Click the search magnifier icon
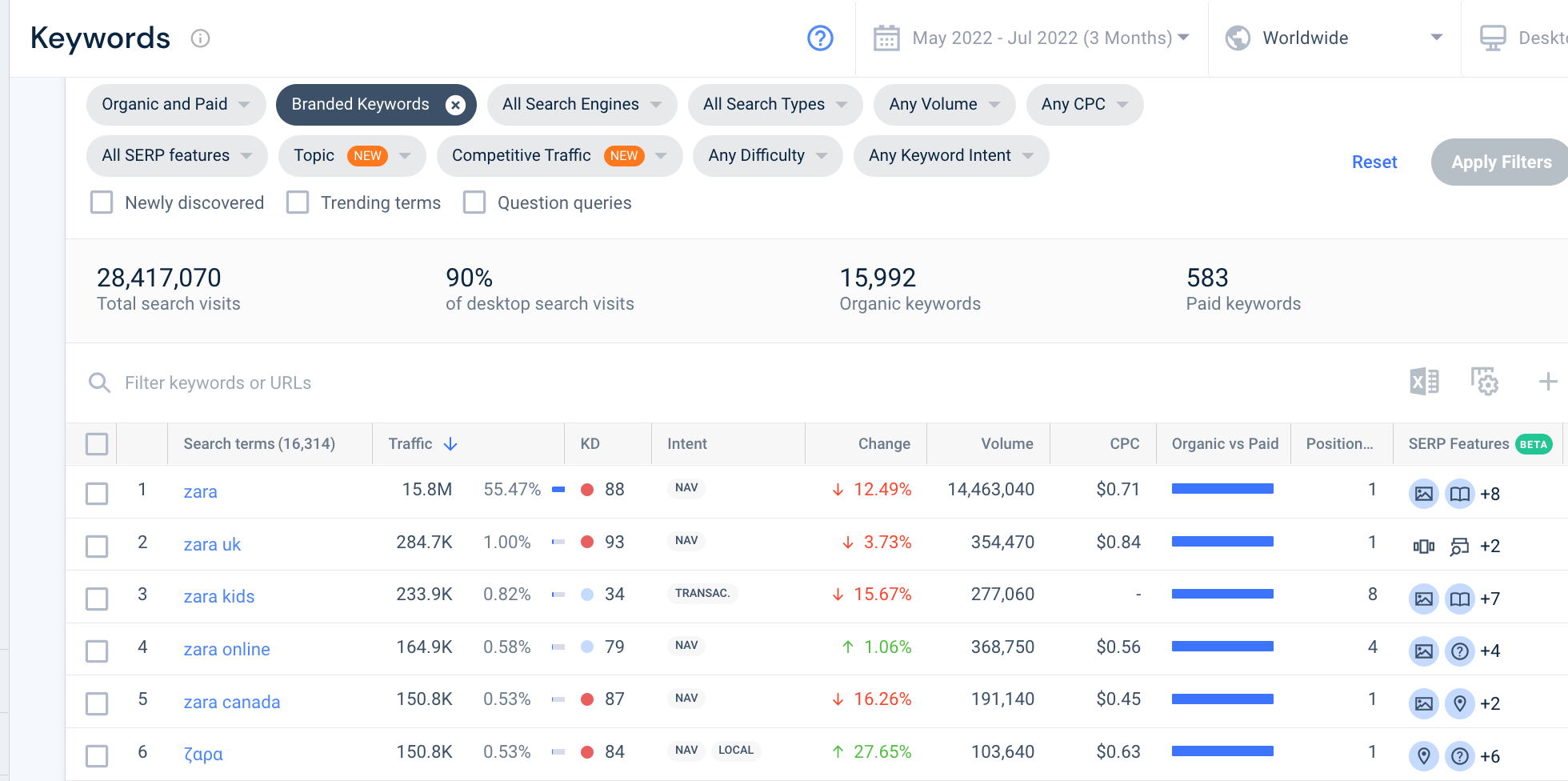The width and height of the screenshot is (1568, 781). (x=99, y=382)
